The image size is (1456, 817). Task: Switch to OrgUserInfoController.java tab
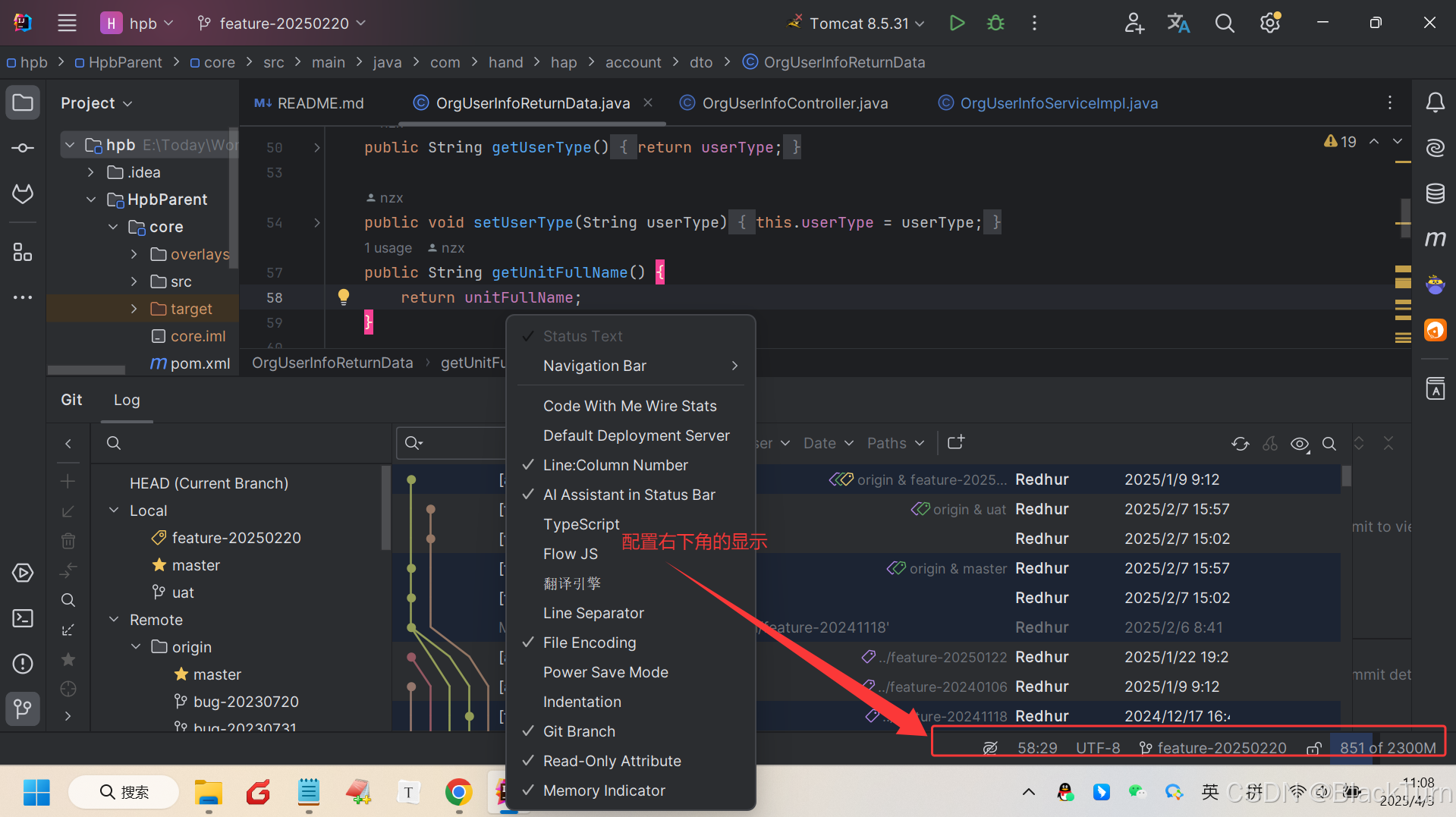click(x=785, y=103)
